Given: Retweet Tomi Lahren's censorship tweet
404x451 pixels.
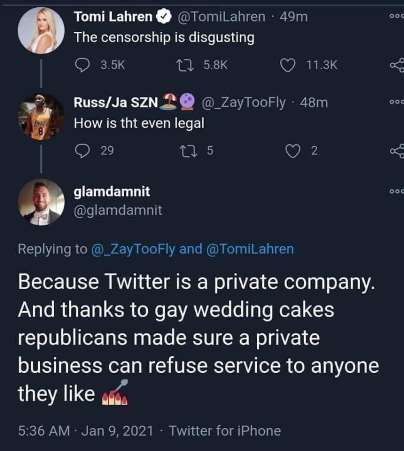Looking at the screenshot, I should [x=185, y=65].
